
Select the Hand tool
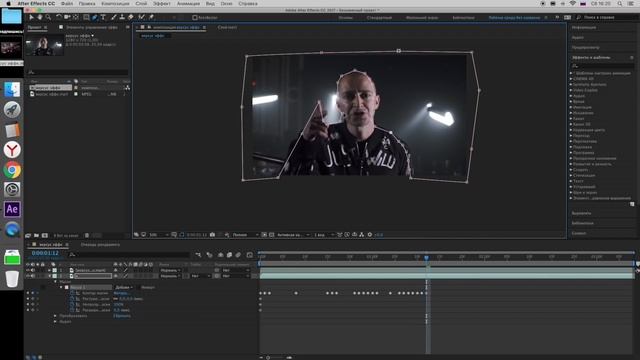click(40, 17)
